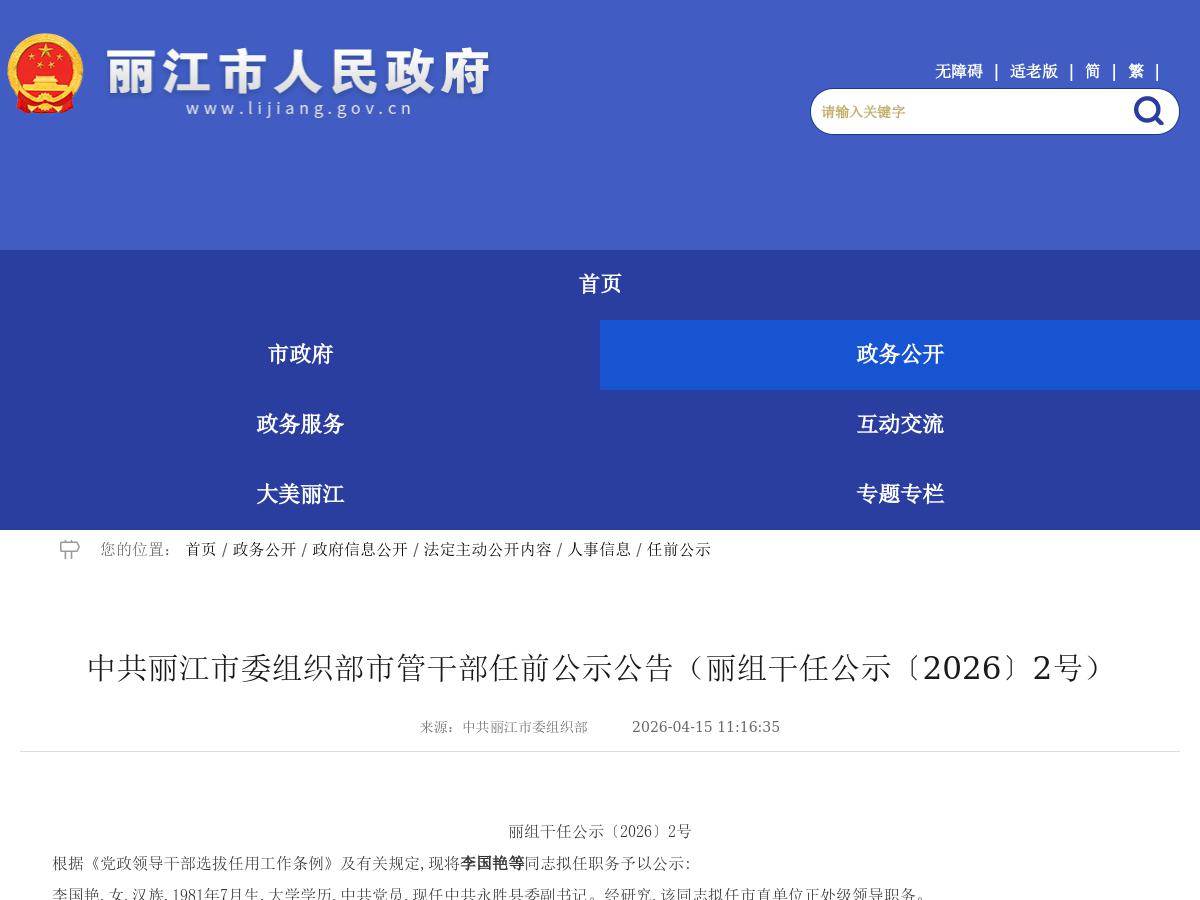Screen dimensions: 1200x900
Task: Browse the 专题专栏 section
Action: coord(899,494)
